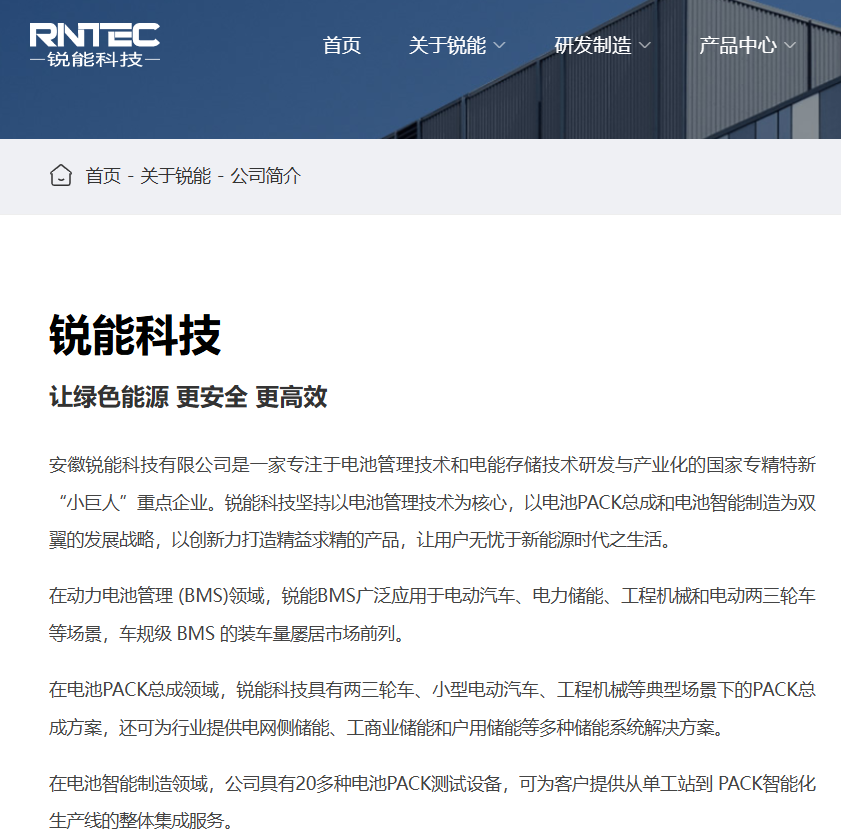Image resolution: width=841 pixels, height=838 pixels.
Task: Click the RNTEC 锐能科技 logo
Action: coord(95,45)
